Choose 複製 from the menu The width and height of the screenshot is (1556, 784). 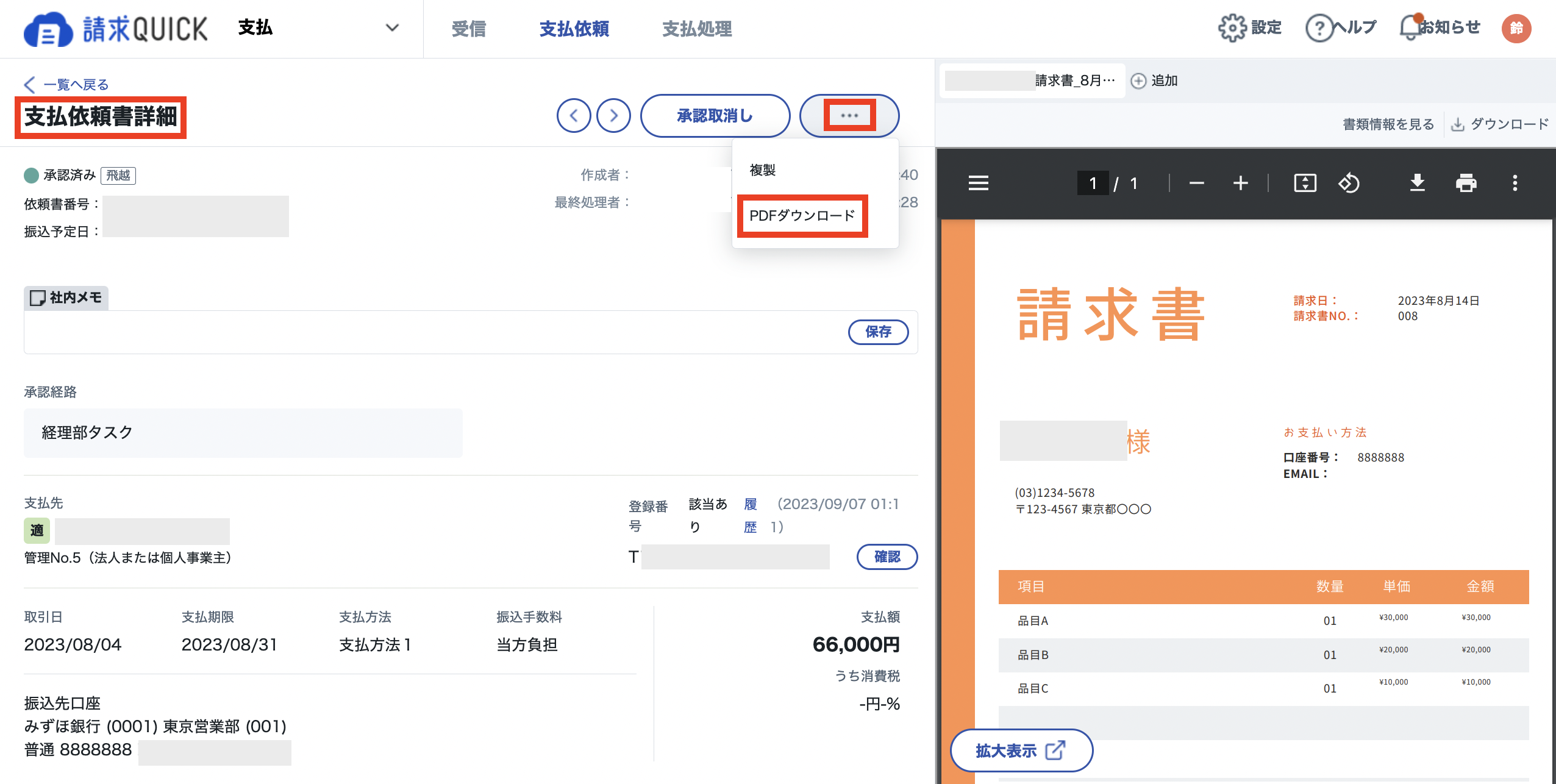pos(762,170)
